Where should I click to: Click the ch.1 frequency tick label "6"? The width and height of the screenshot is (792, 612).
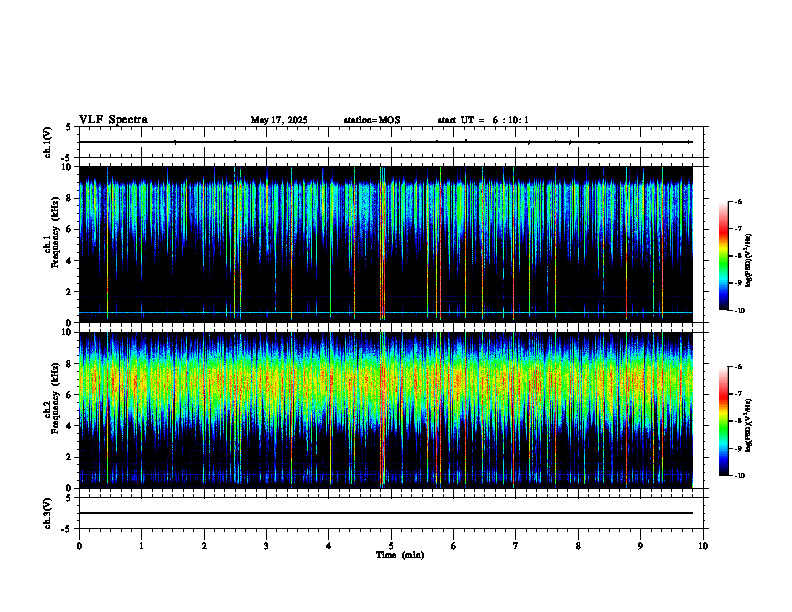(70, 229)
